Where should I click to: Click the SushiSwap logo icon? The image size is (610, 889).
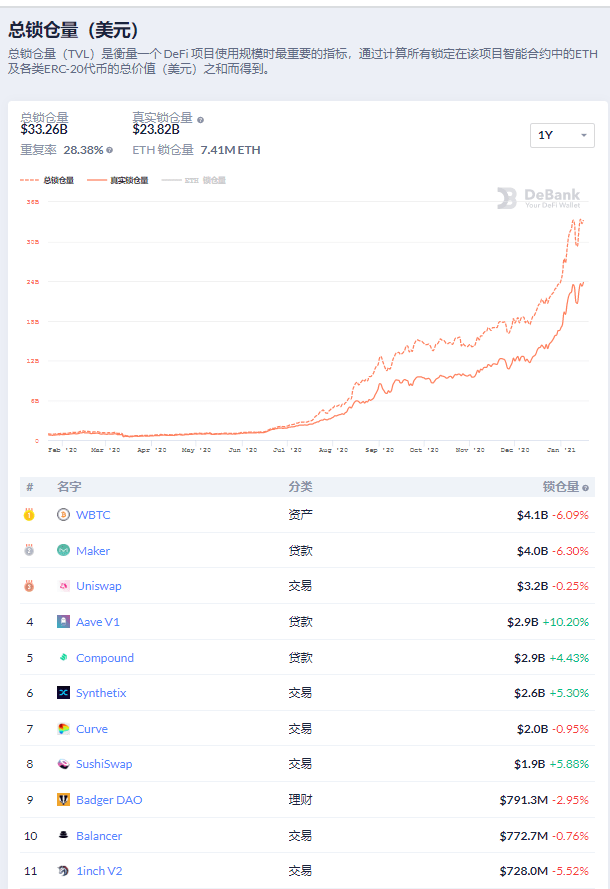(63, 764)
